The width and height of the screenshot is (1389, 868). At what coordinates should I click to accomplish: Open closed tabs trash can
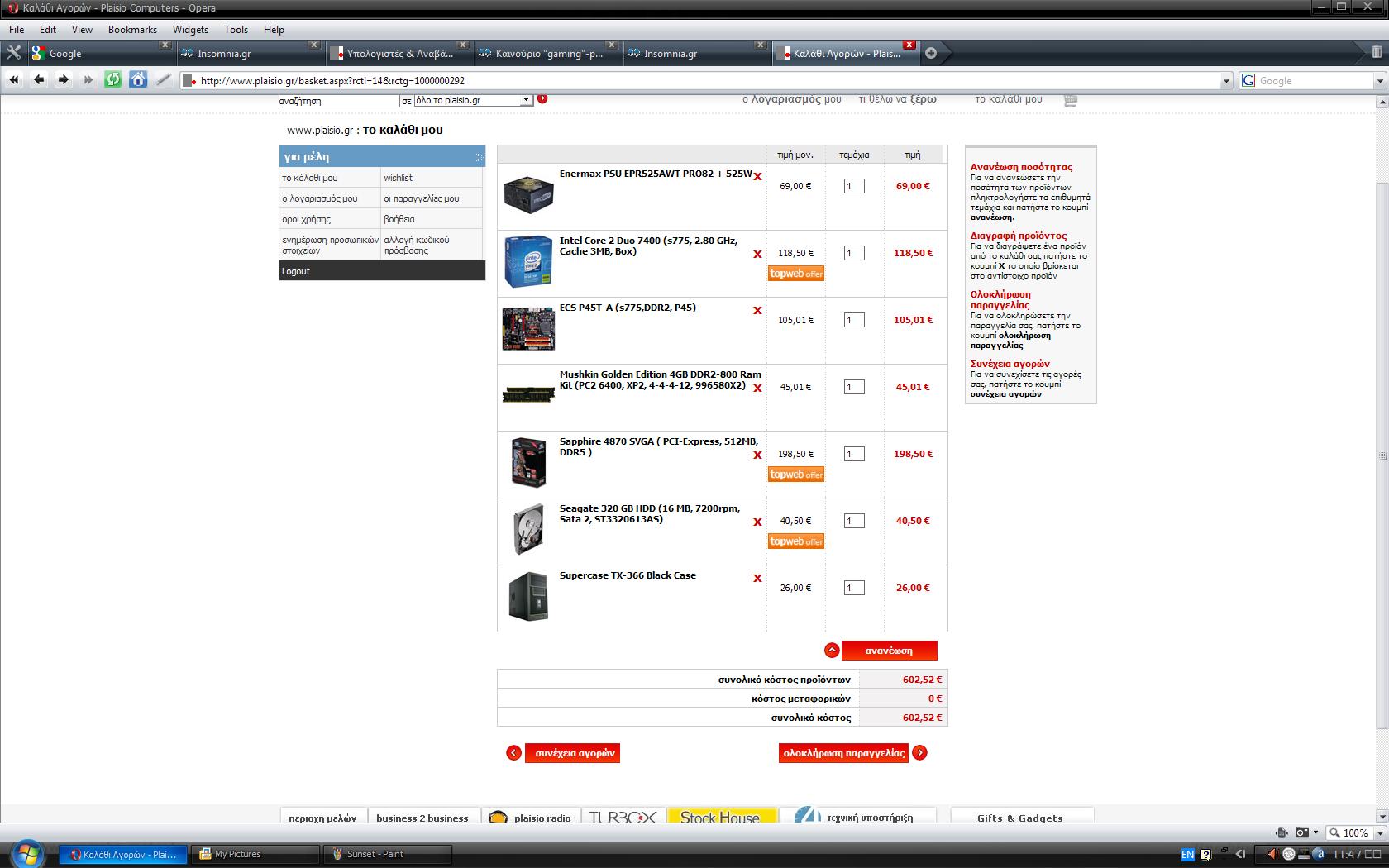click(1376, 52)
